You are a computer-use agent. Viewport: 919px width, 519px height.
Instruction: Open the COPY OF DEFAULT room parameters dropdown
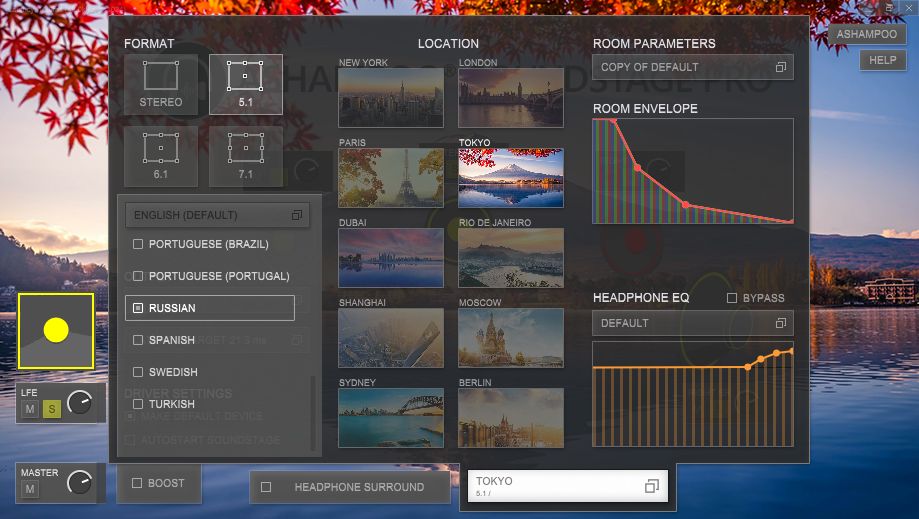coord(693,67)
